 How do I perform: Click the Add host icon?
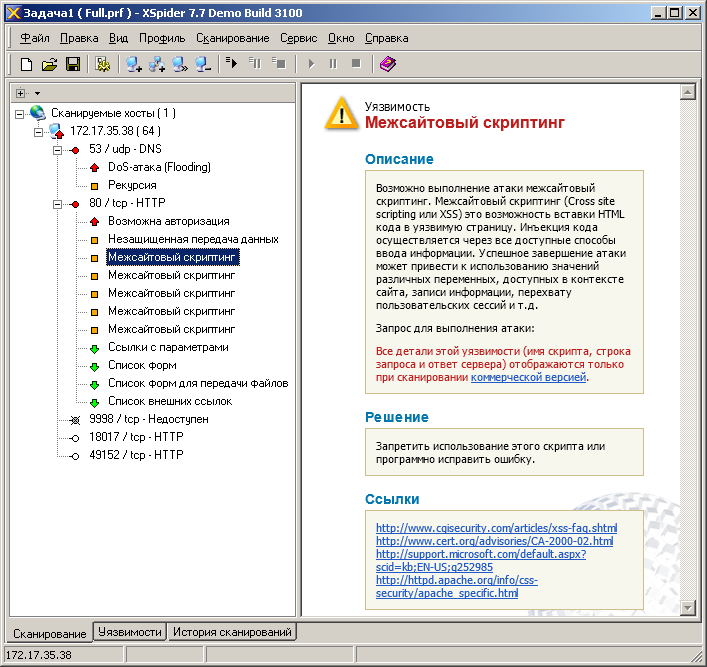point(133,64)
